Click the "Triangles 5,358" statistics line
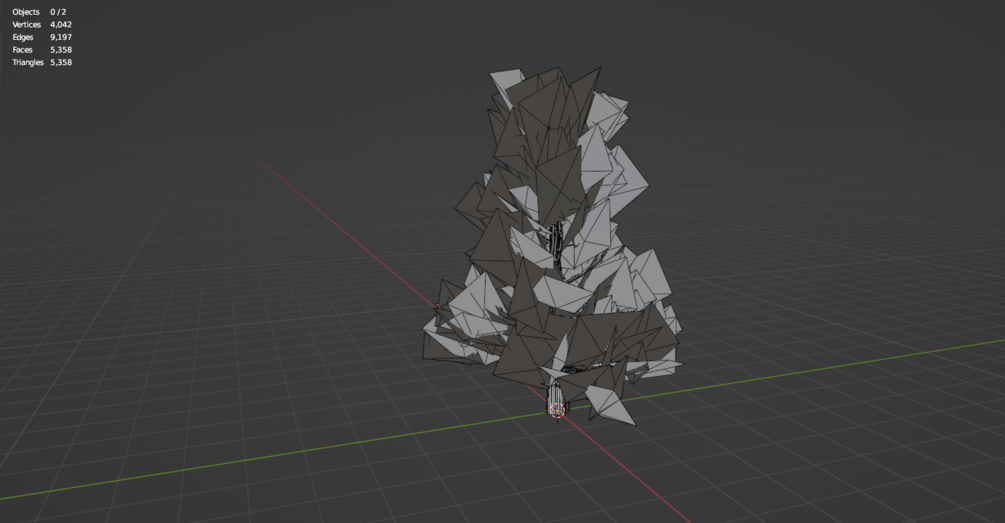 coord(42,62)
